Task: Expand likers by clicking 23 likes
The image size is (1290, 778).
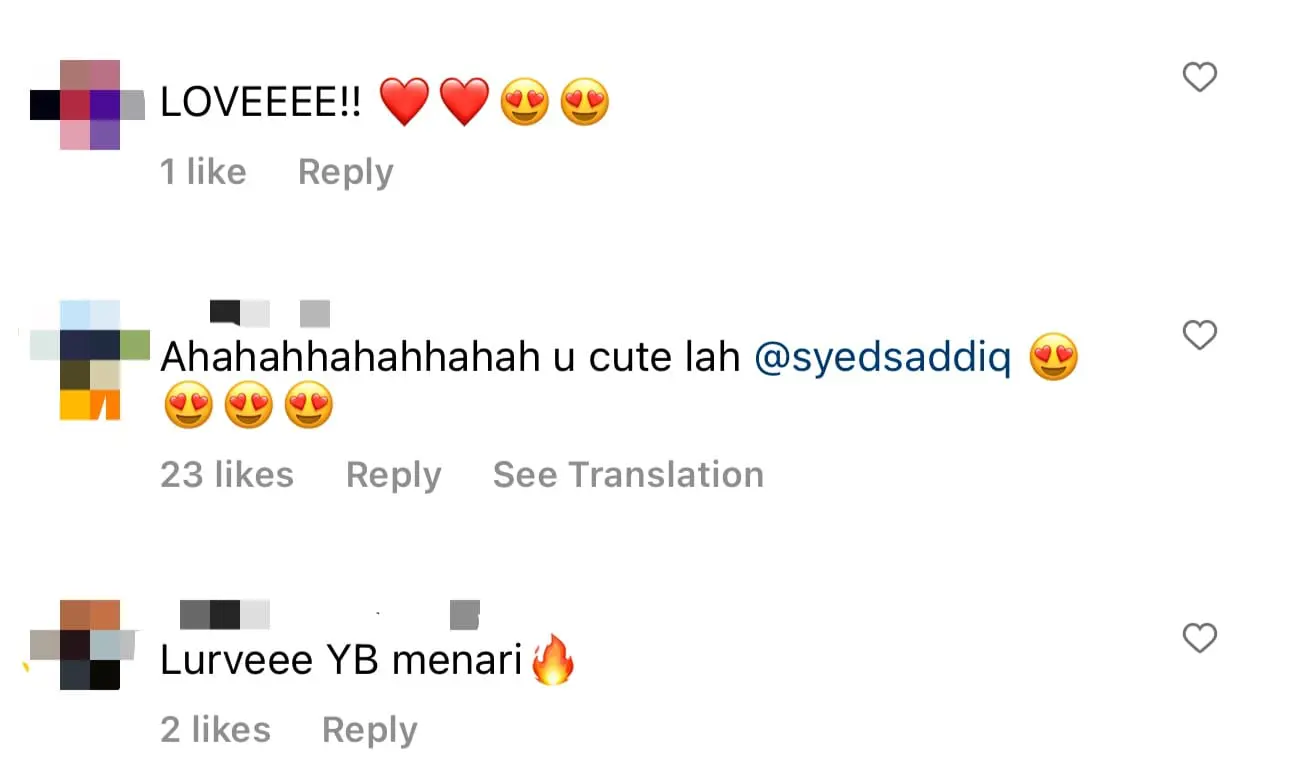Action: point(227,475)
